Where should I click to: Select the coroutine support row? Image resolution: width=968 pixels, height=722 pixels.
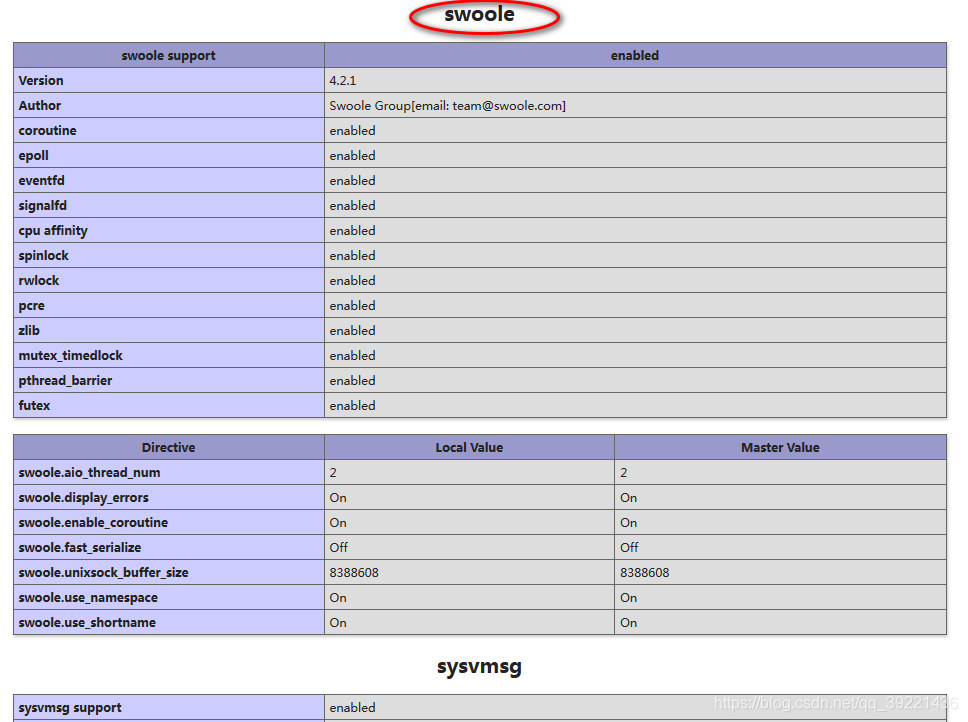(x=47, y=130)
